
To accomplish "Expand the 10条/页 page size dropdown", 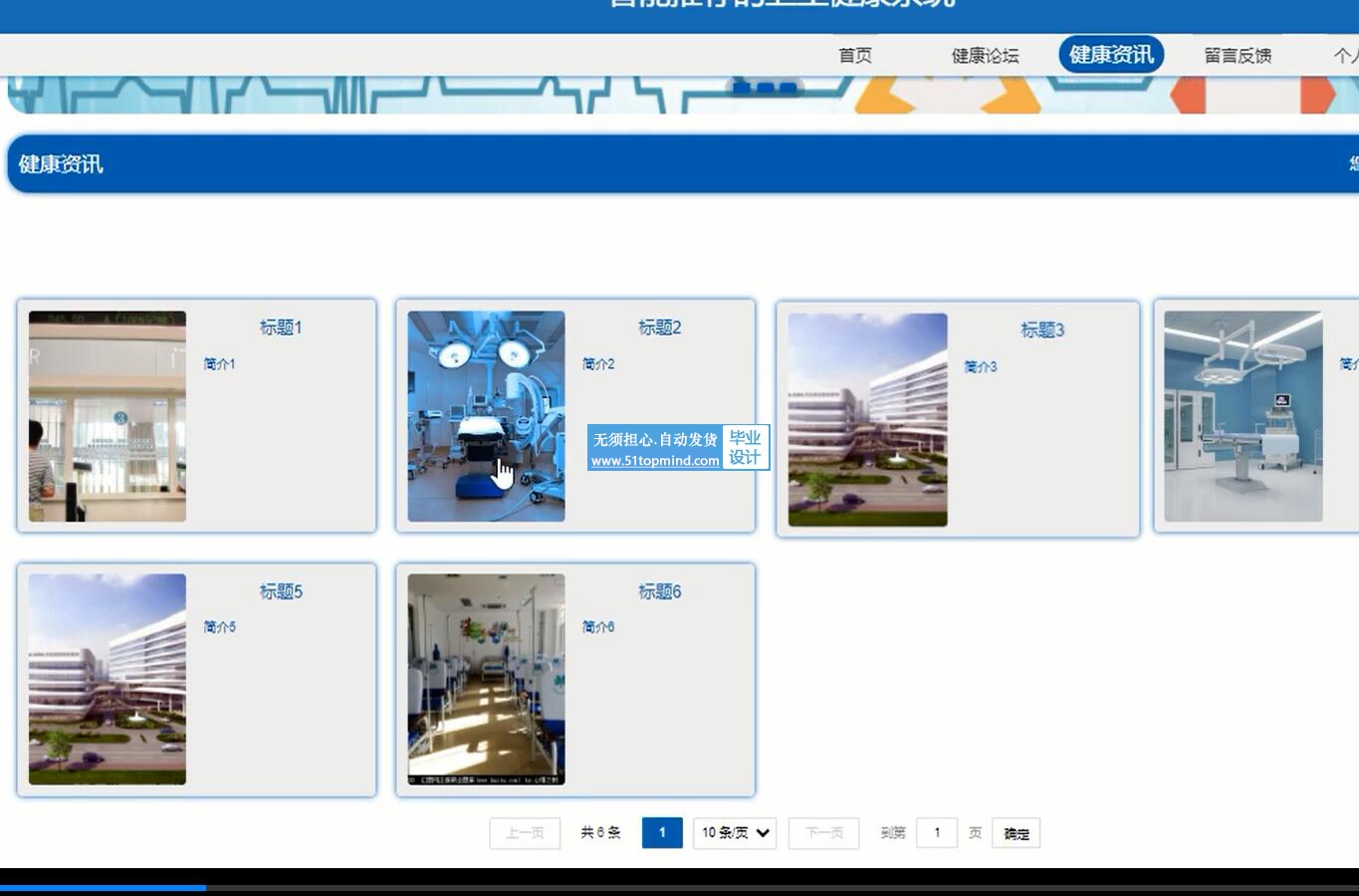I will 735,833.
